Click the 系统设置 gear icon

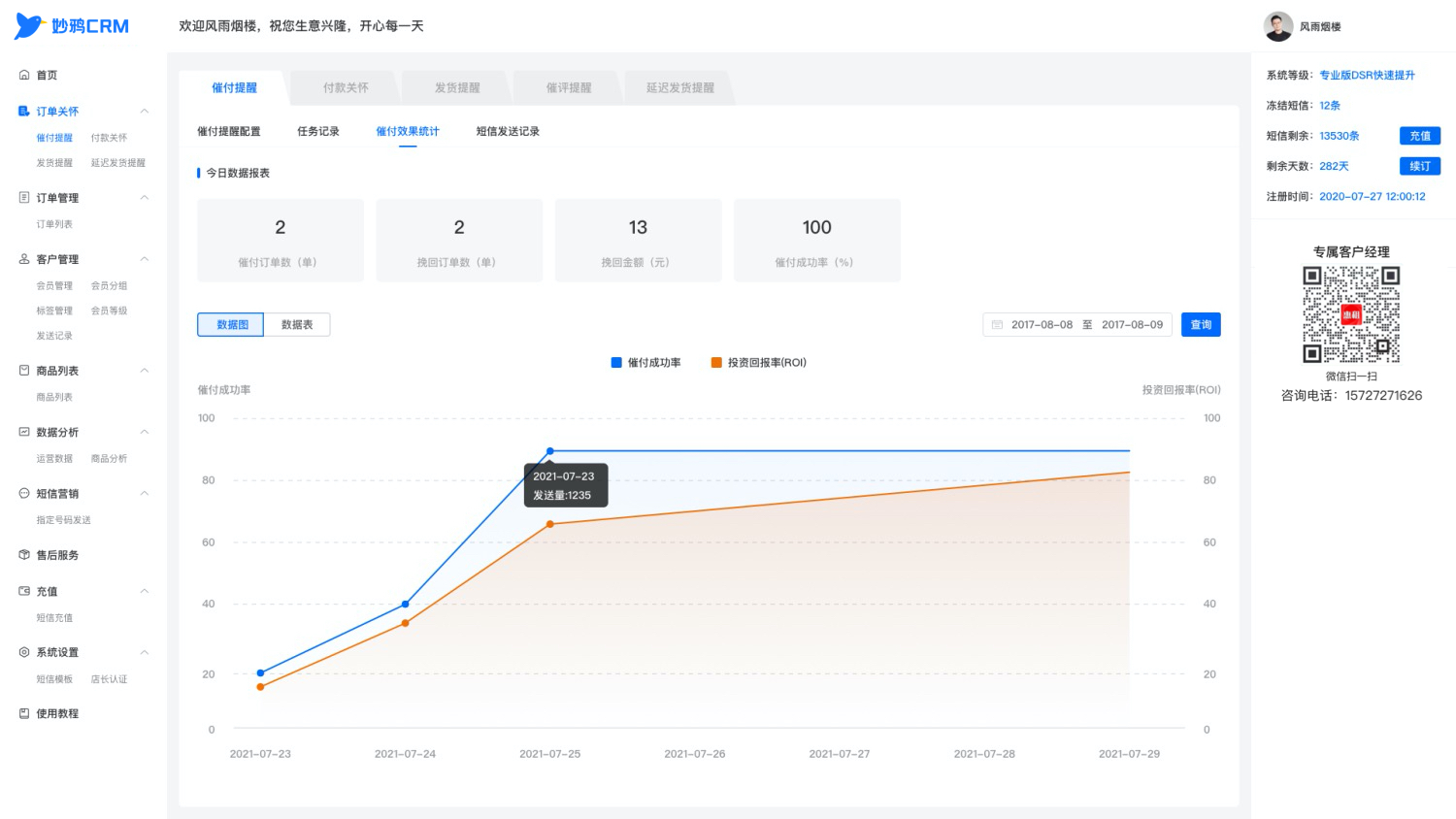[24, 652]
